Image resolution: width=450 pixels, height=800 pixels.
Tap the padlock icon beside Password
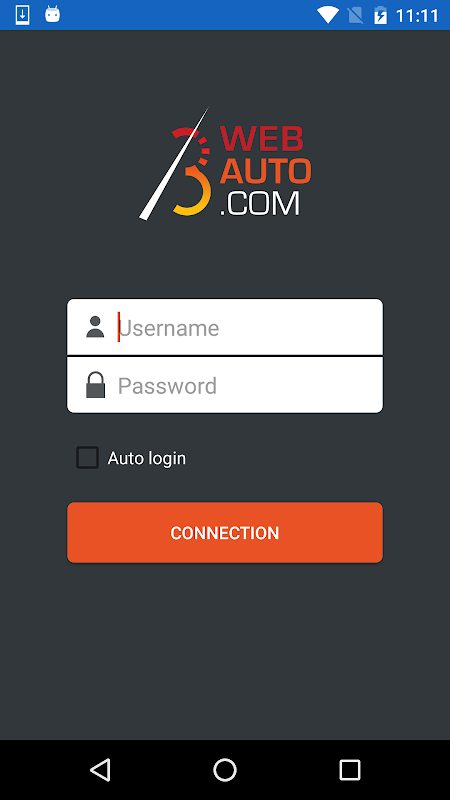point(95,385)
